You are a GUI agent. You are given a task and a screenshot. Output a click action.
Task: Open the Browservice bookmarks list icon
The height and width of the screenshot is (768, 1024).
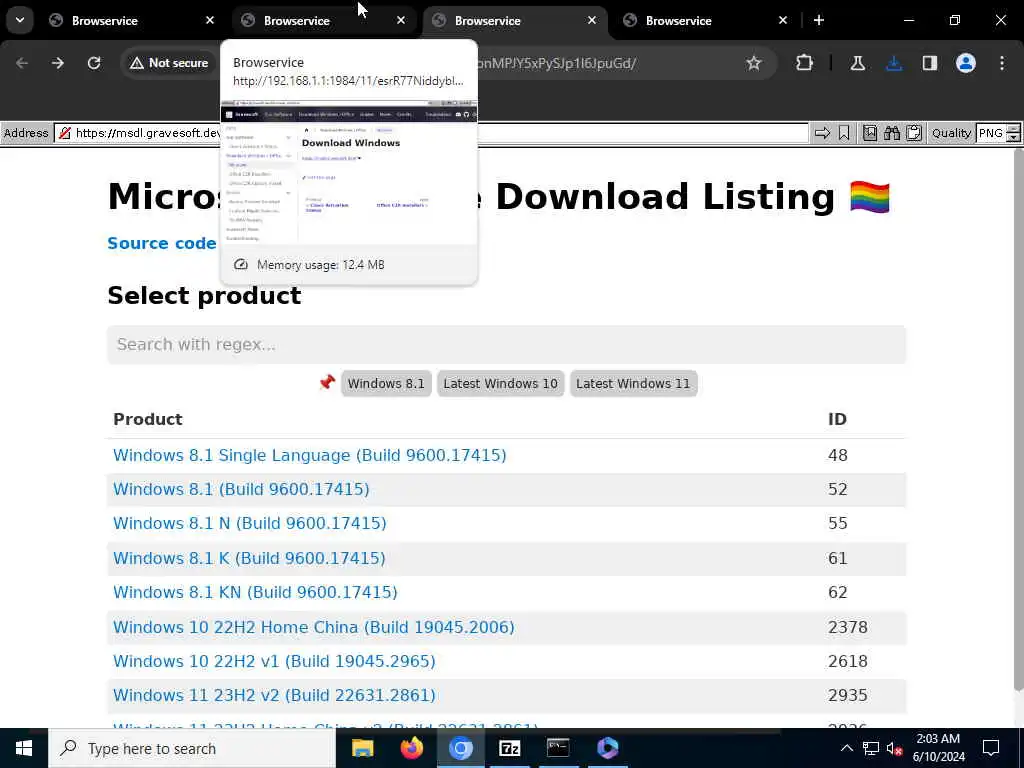tap(870, 133)
